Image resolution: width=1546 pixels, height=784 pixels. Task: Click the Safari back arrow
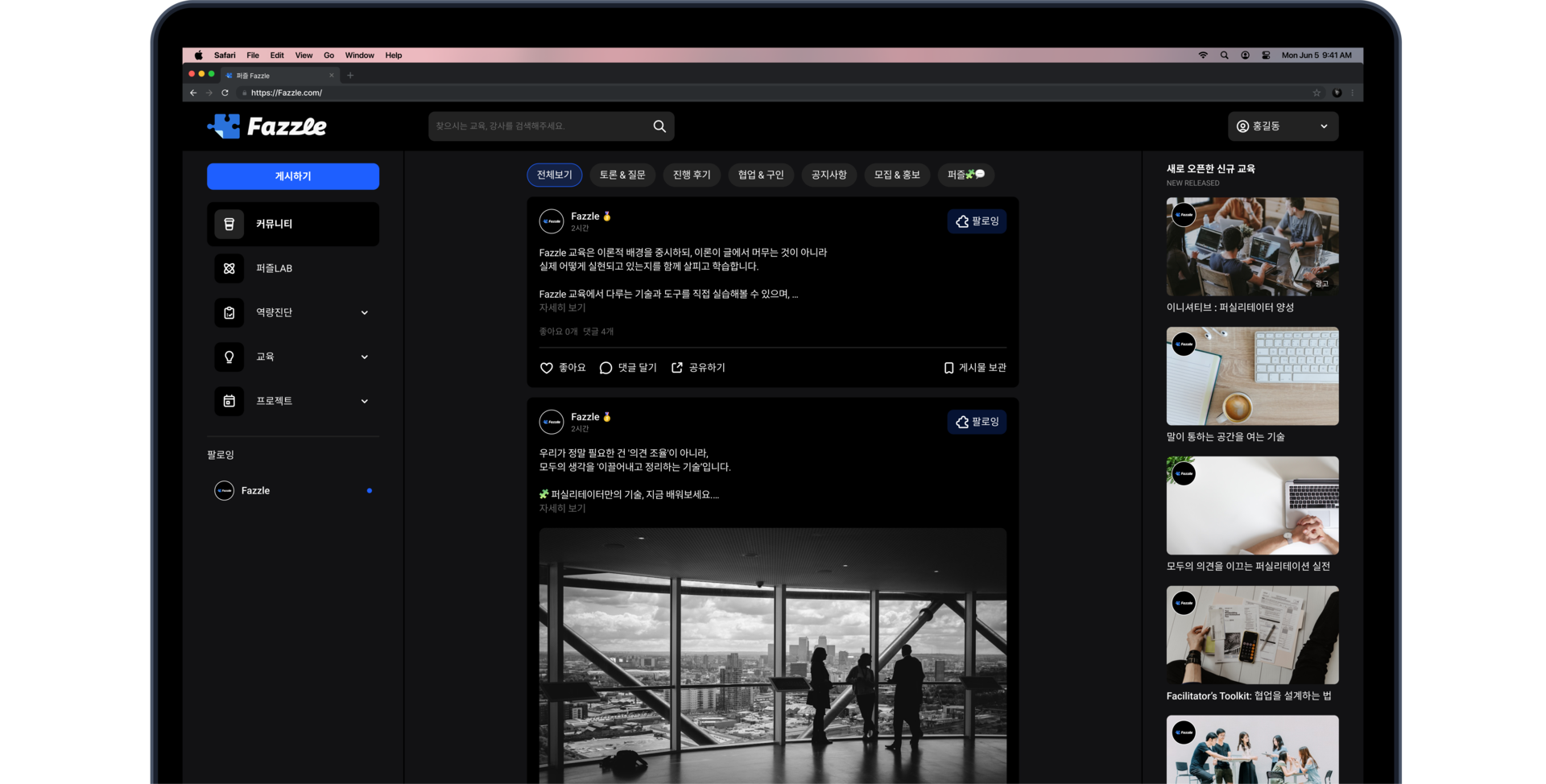193,93
